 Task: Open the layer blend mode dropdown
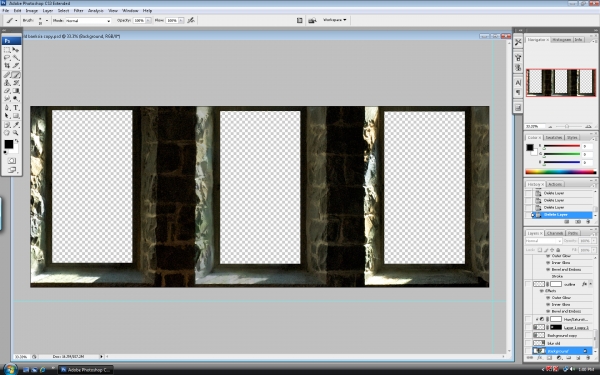543,241
